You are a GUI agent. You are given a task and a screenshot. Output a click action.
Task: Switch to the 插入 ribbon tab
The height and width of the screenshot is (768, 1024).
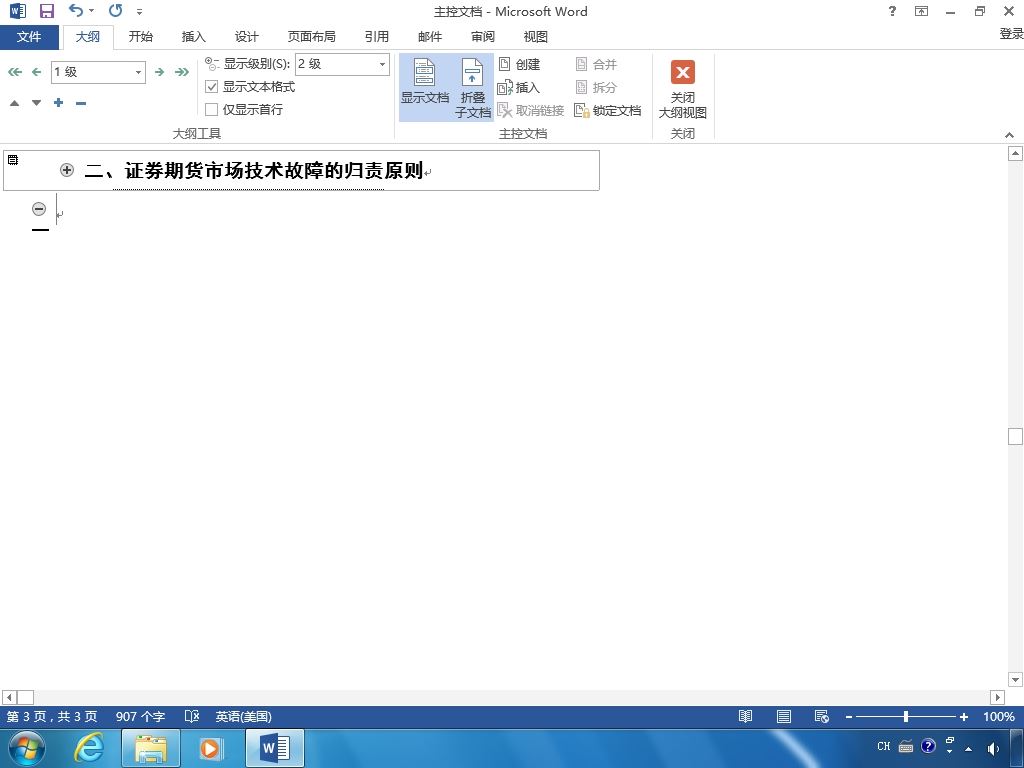(x=193, y=37)
